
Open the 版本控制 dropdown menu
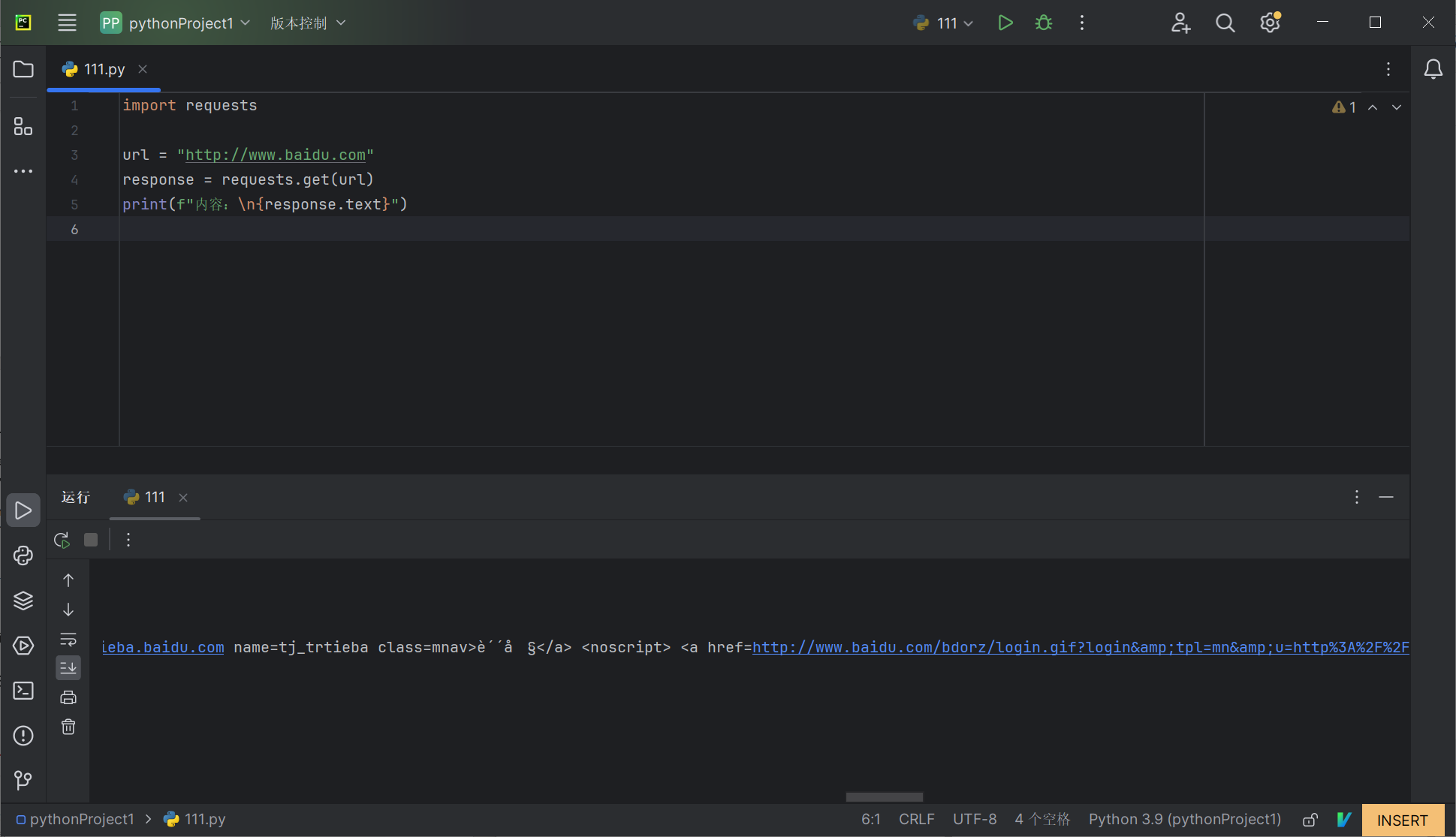click(308, 23)
